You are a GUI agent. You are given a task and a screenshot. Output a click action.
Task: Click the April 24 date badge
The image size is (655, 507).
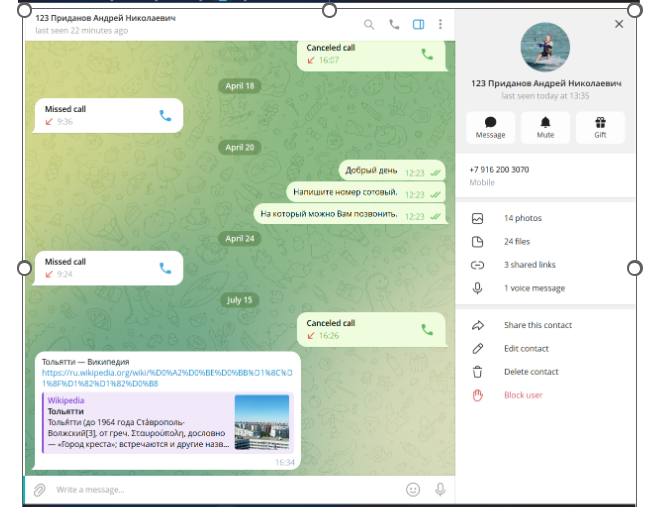[240, 238]
